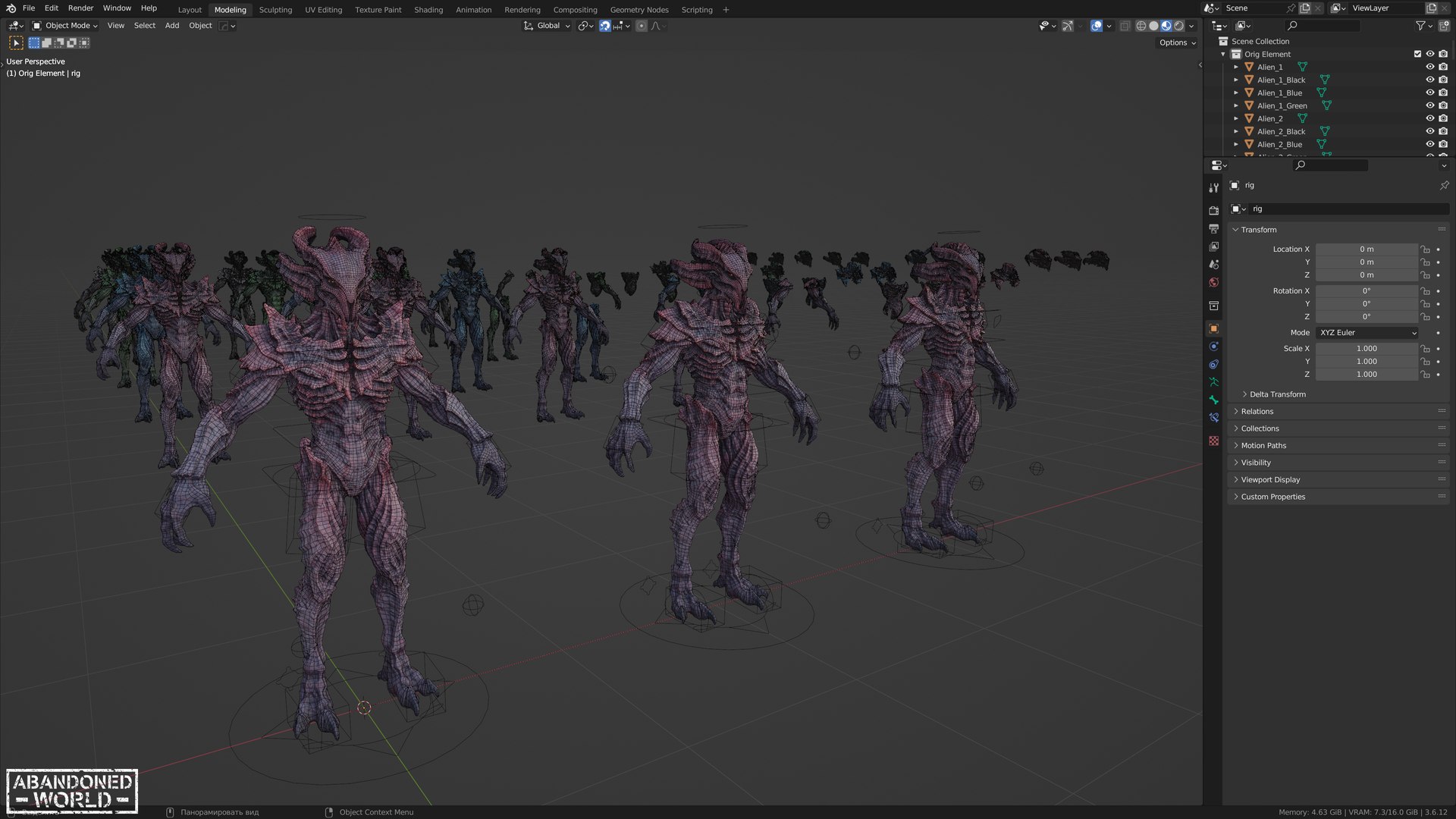Screen dimensions: 1456x819
Task: Open the Global orientation dropdown
Action: [x=547, y=26]
